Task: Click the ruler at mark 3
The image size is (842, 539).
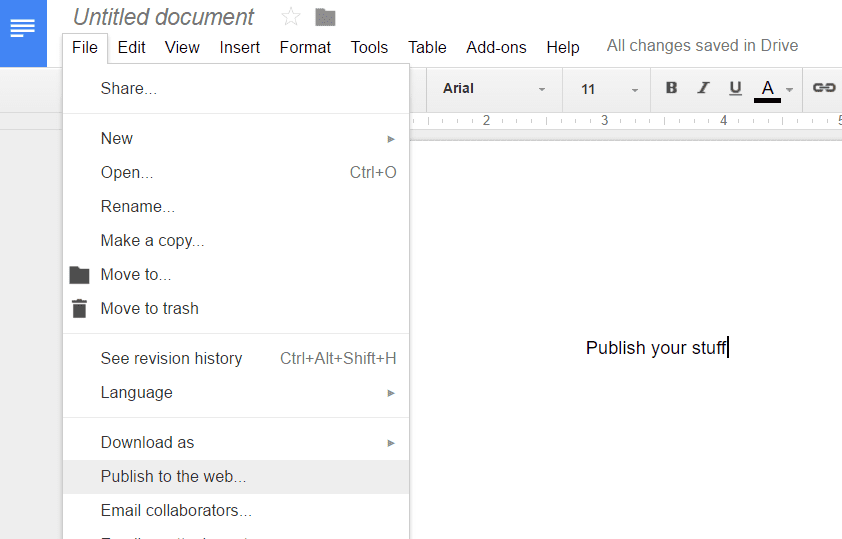Action: [x=605, y=120]
